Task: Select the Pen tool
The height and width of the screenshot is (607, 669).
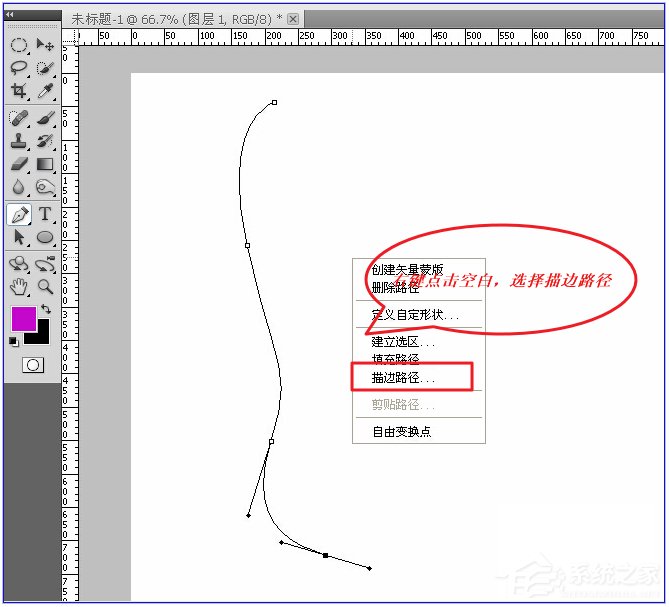Action: (x=19, y=214)
